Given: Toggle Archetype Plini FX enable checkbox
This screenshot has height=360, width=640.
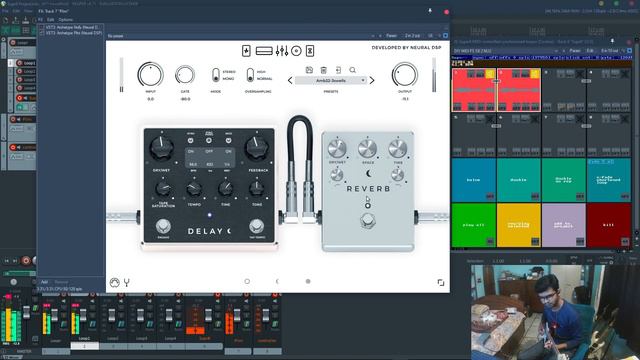Looking at the screenshot, I should coord(42,33).
